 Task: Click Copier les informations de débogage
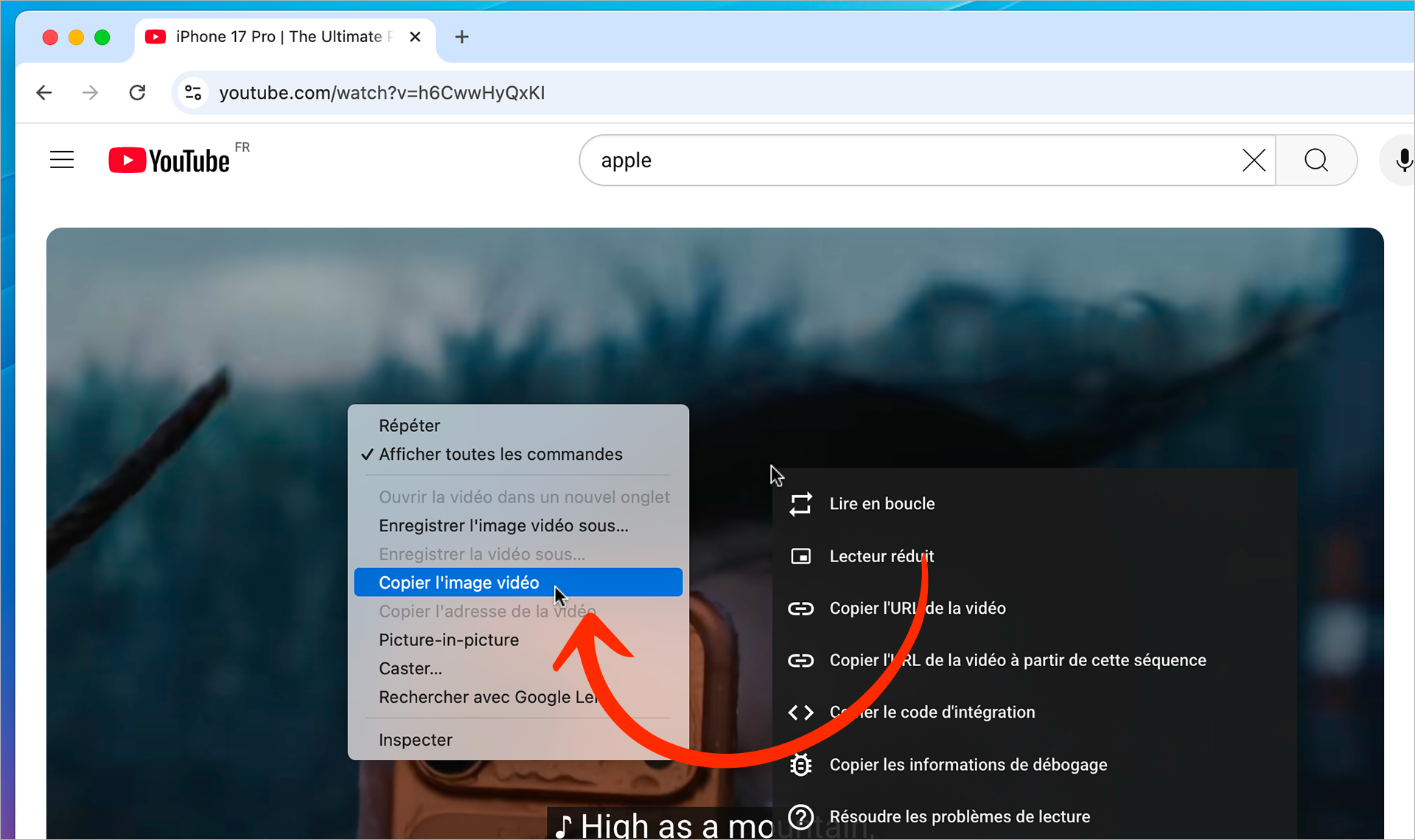[x=968, y=765]
